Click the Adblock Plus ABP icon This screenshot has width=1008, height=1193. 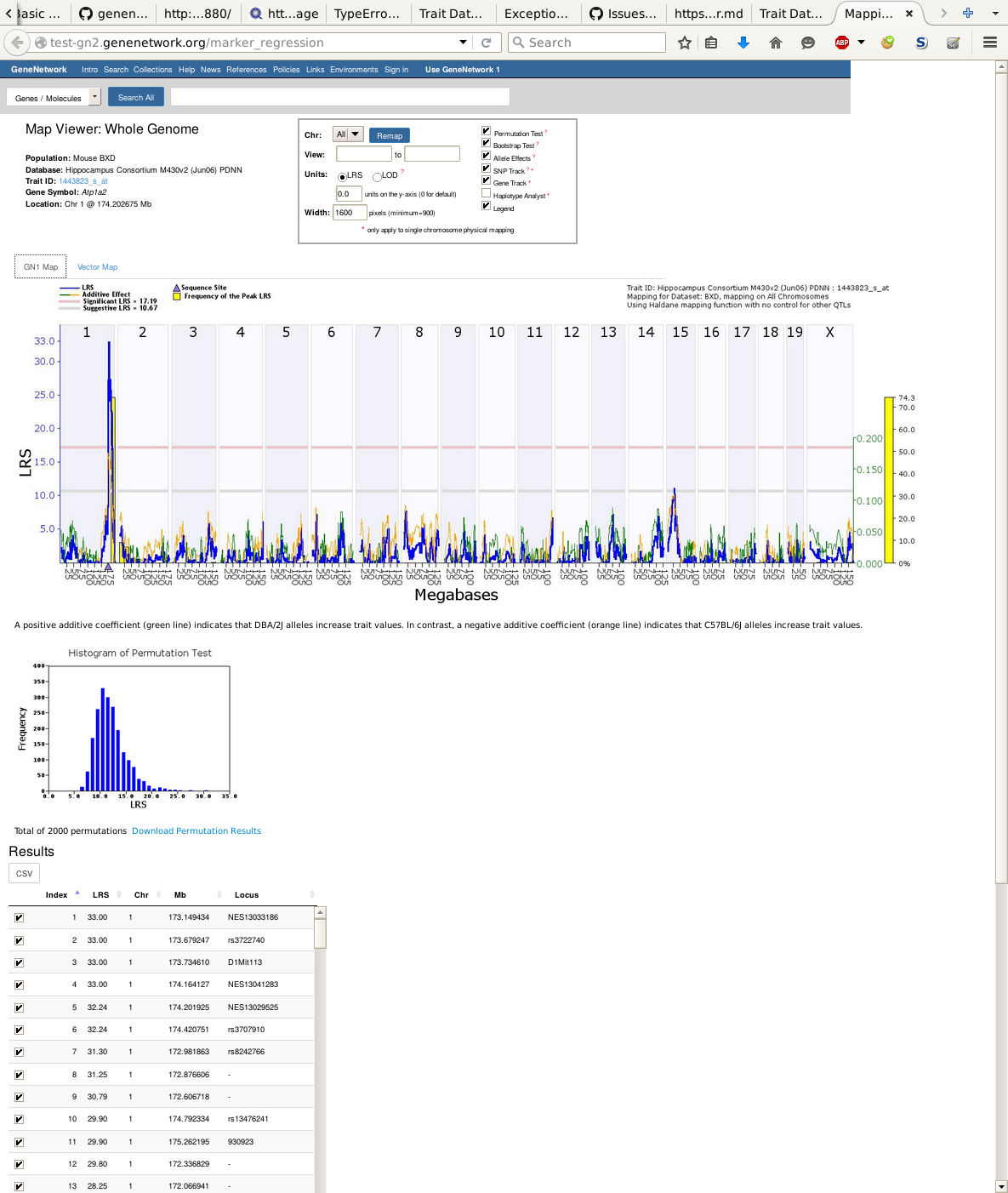pyautogui.click(x=841, y=43)
